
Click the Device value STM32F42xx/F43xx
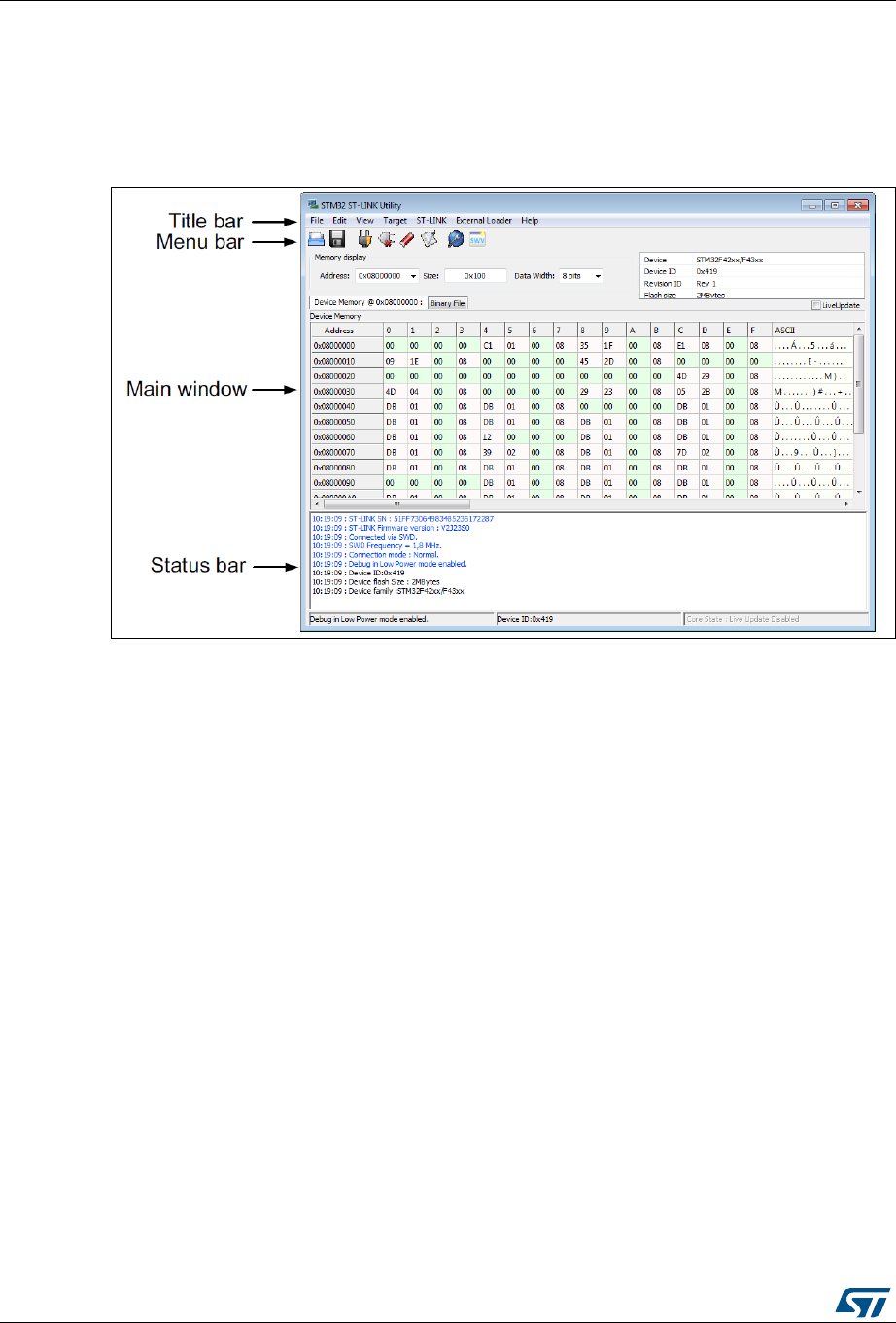point(730,261)
